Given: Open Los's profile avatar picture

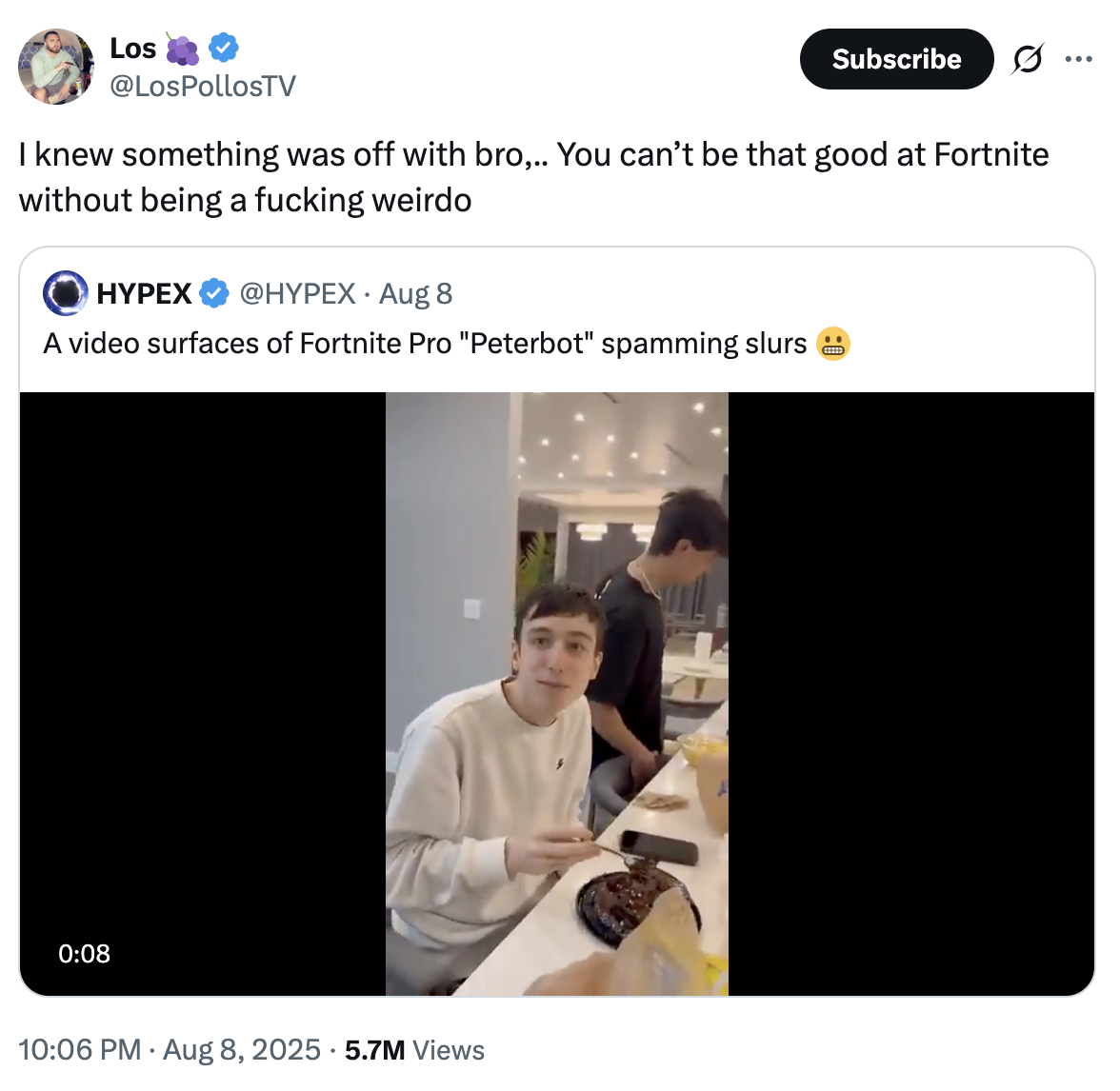Looking at the screenshot, I should [56, 66].
